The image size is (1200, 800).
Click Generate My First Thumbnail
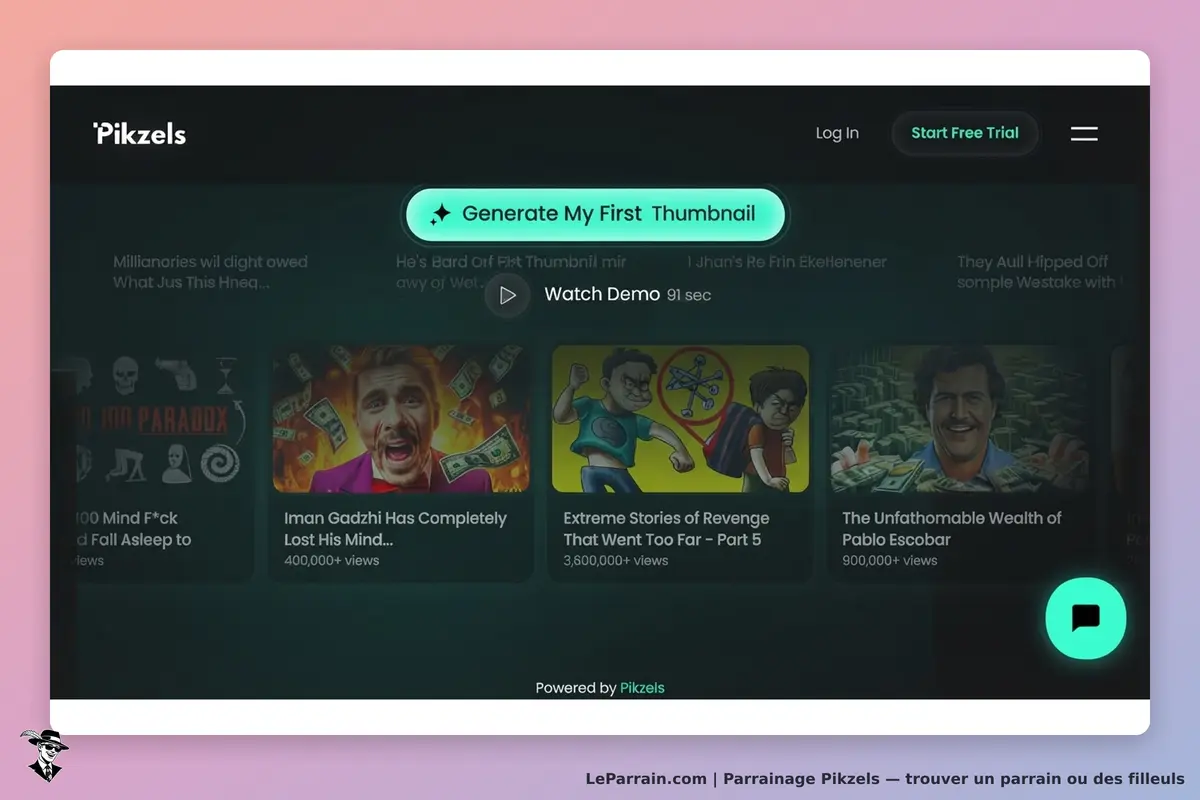pyautogui.click(x=595, y=214)
